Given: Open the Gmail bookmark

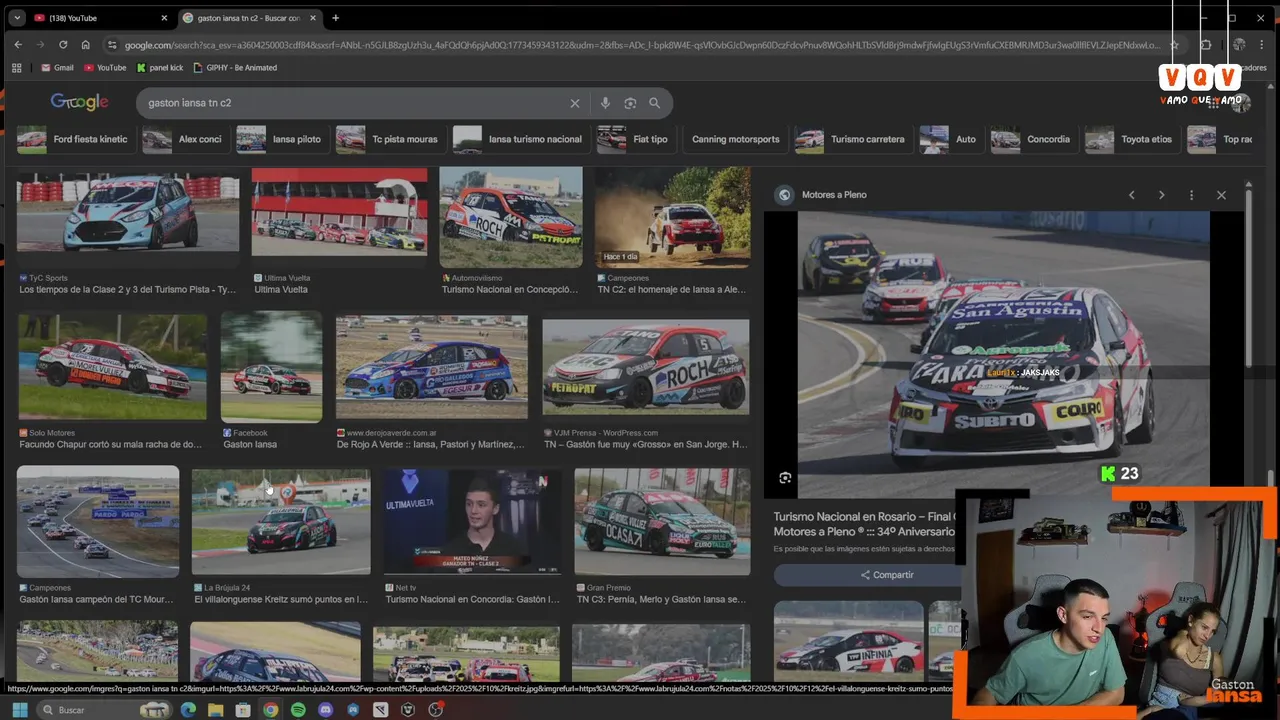Looking at the screenshot, I should (57, 68).
